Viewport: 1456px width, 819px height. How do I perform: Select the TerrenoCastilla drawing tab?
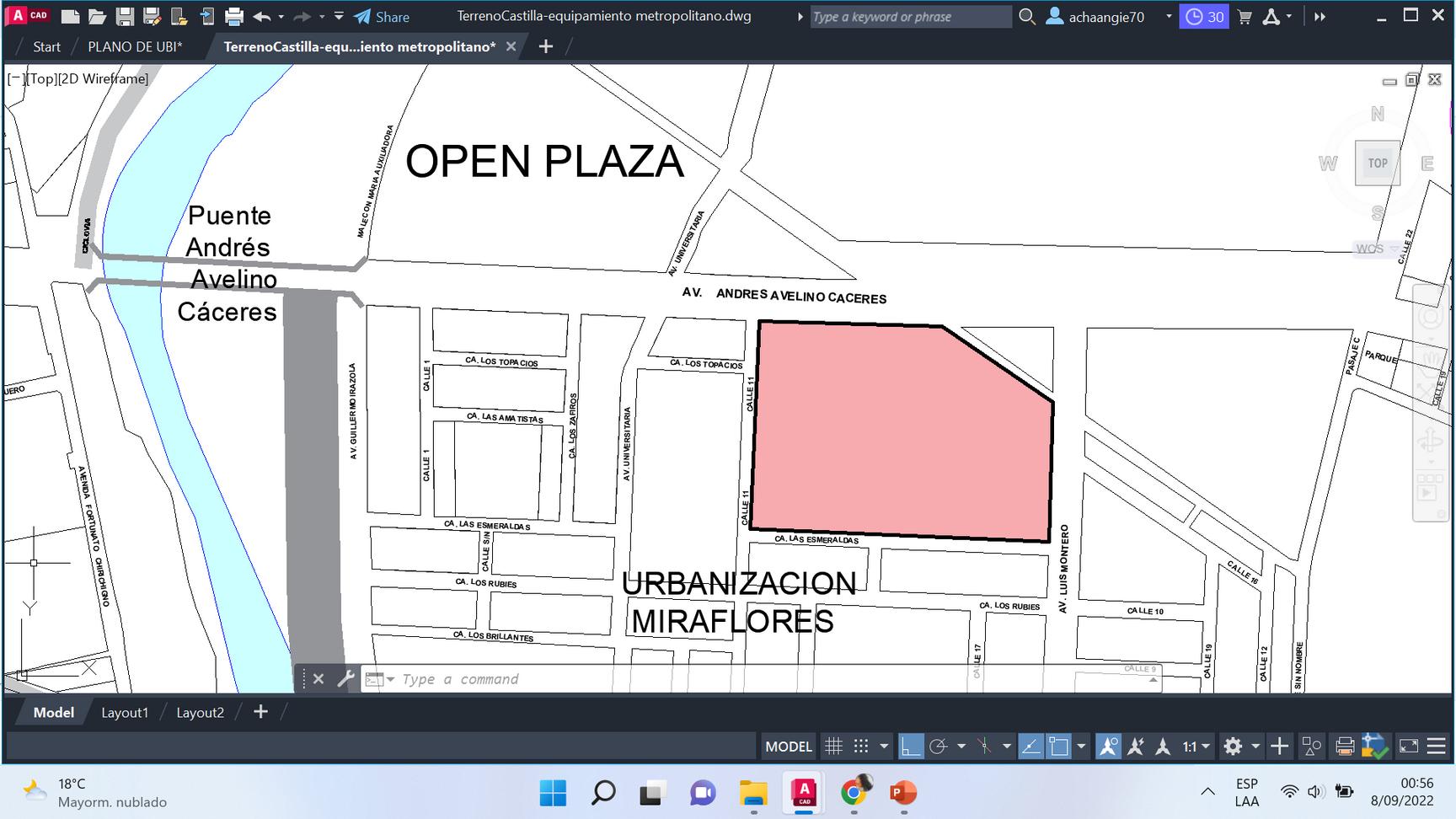pos(359,47)
